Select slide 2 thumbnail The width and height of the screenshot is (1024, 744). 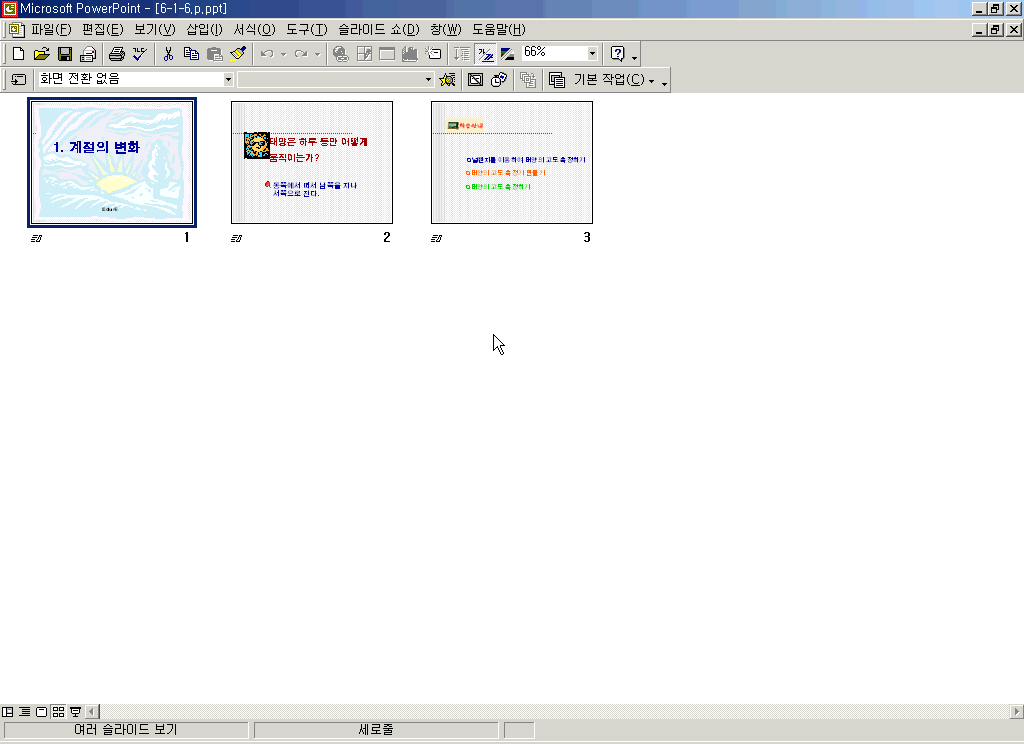tap(312, 162)
